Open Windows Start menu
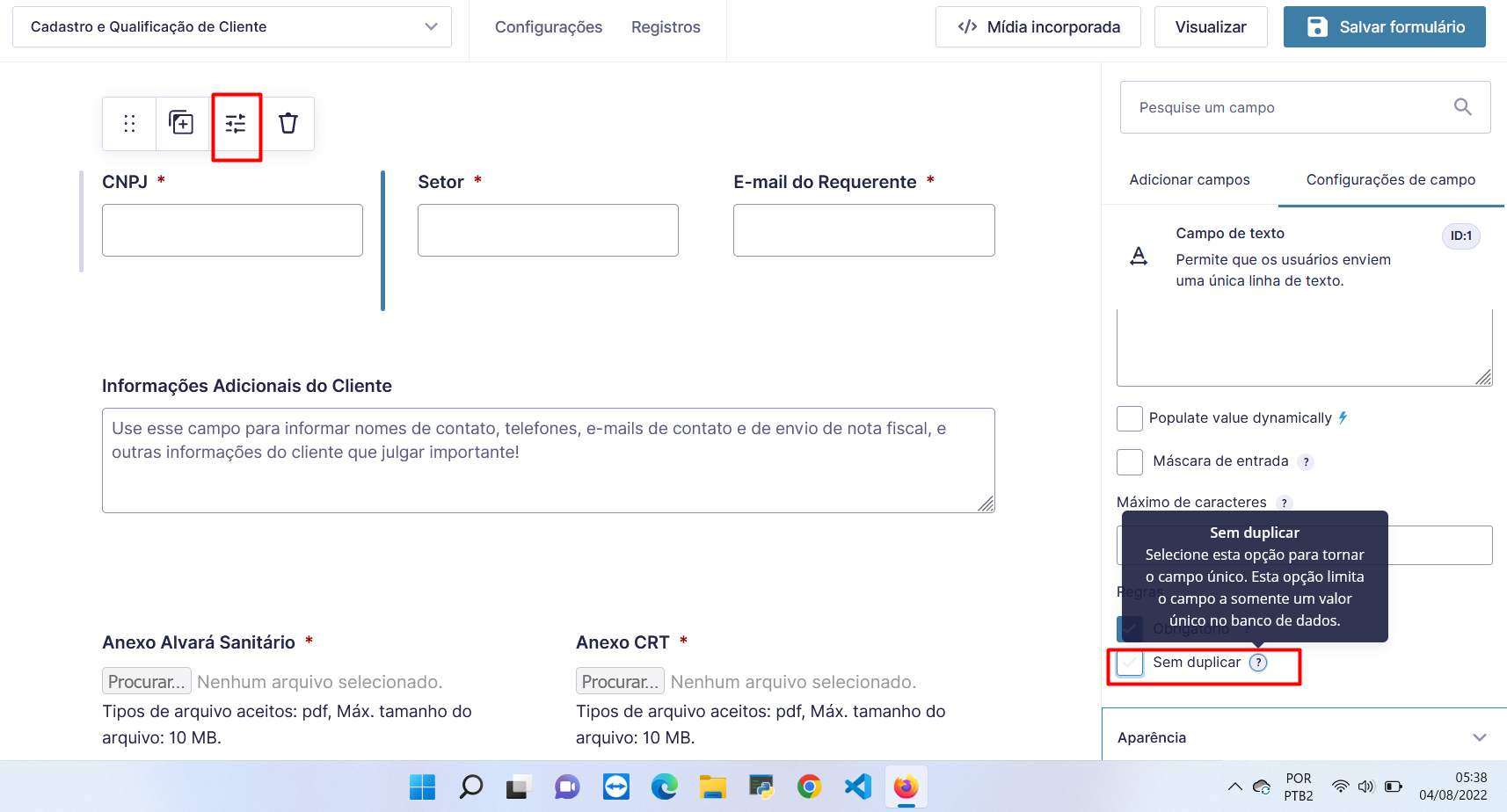1507x812 pixels. coord(423,787)
